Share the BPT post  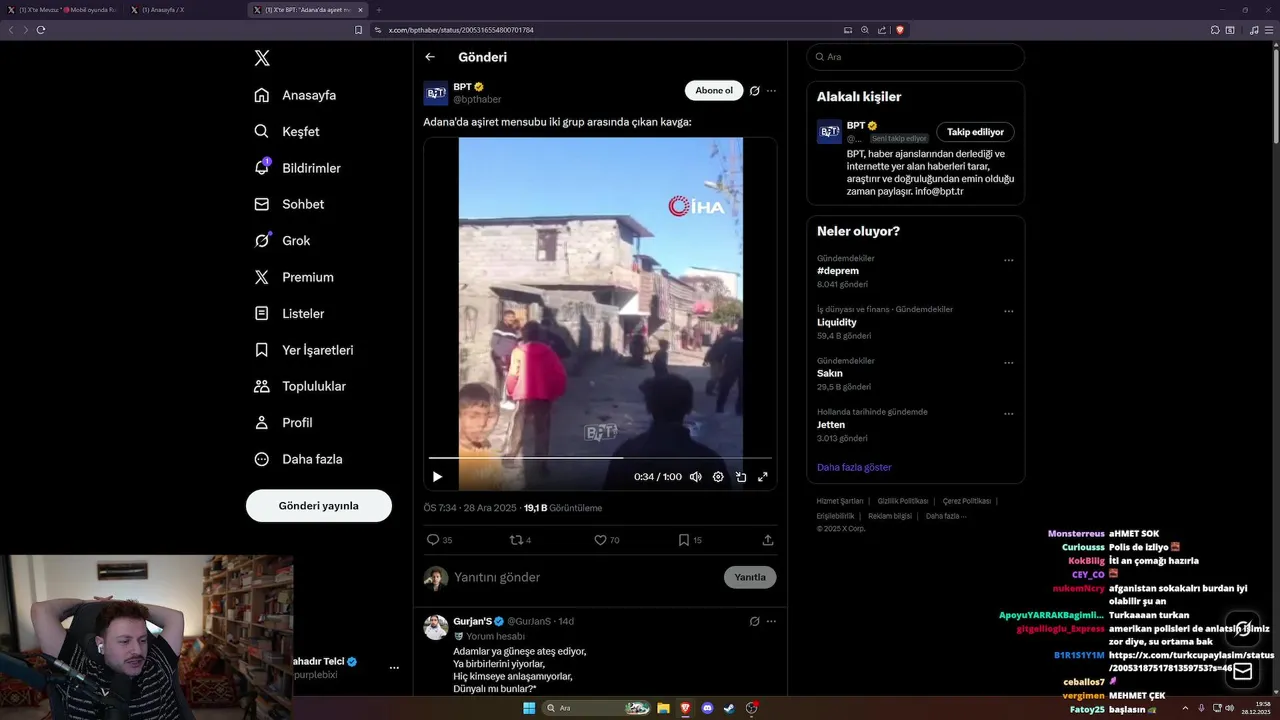click(x=768, y=540)
